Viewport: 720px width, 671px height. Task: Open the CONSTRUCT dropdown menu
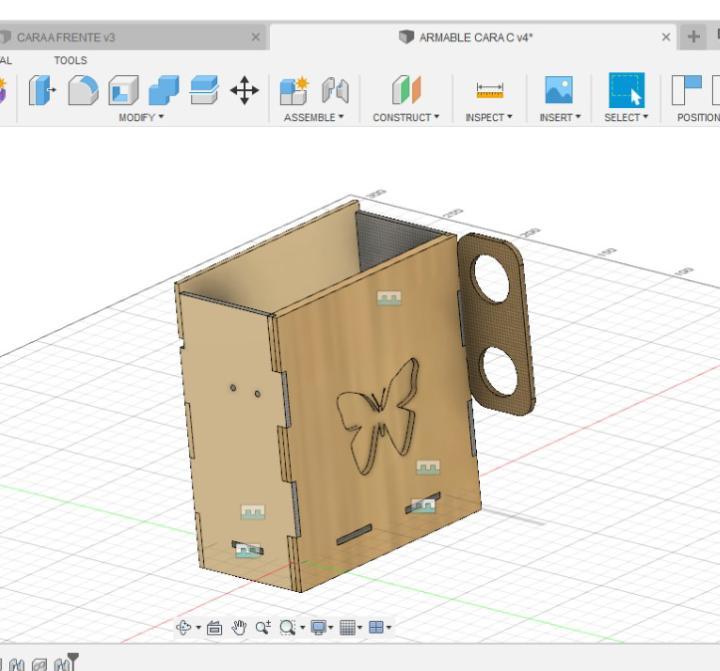pyautogui.click(x=406, y=118)
